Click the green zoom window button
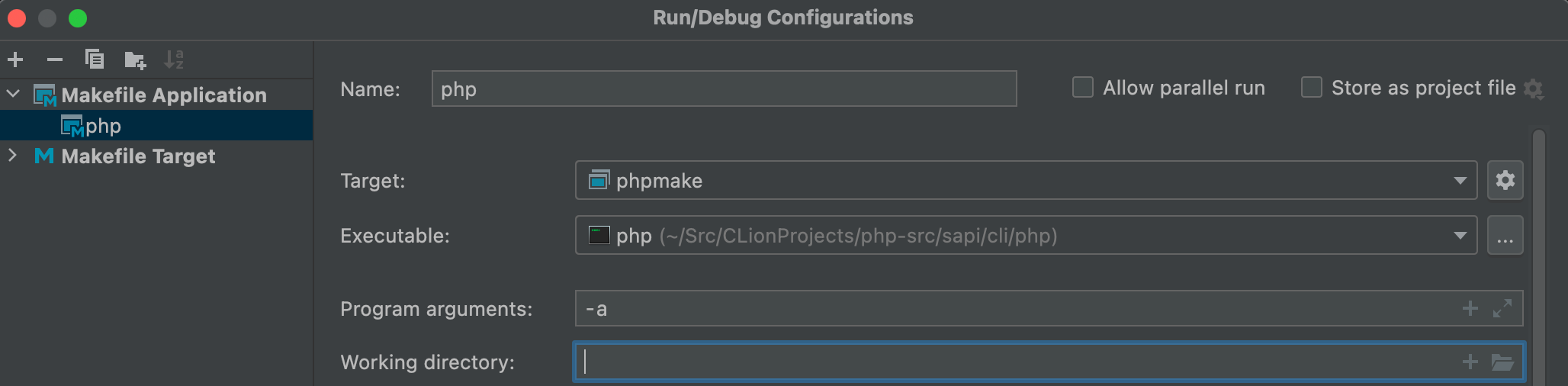The width and height of the screenshot is (1568, 386). [x=78, y=18]
